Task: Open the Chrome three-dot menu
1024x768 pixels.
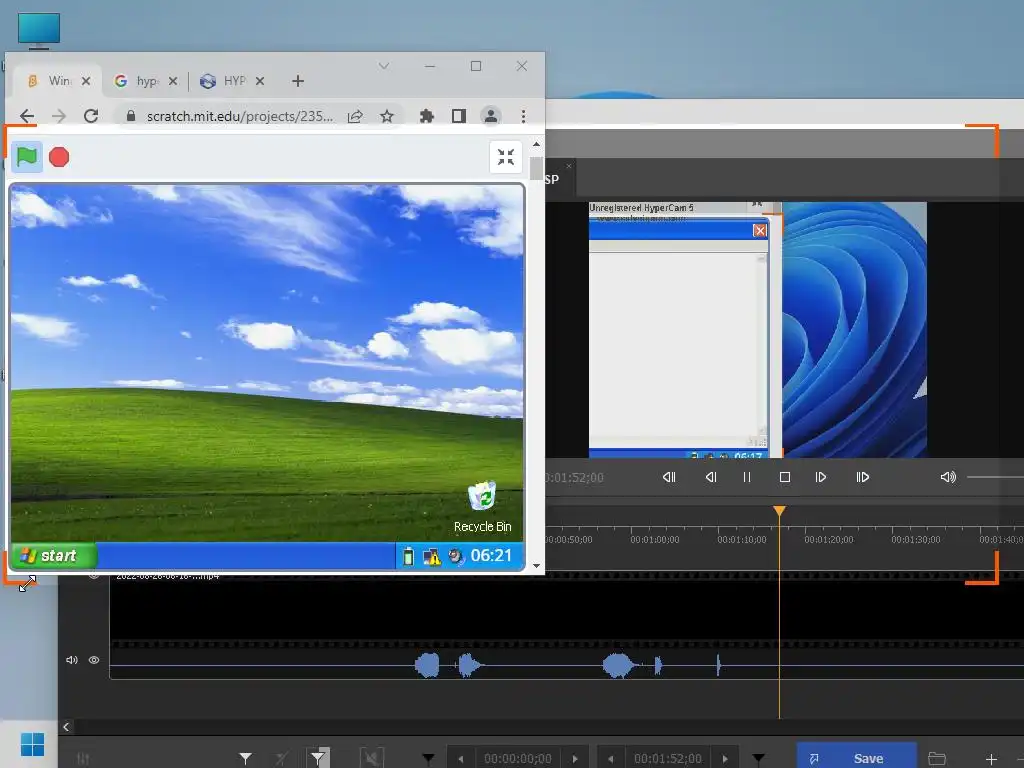Action: click(x=523, y=116)
